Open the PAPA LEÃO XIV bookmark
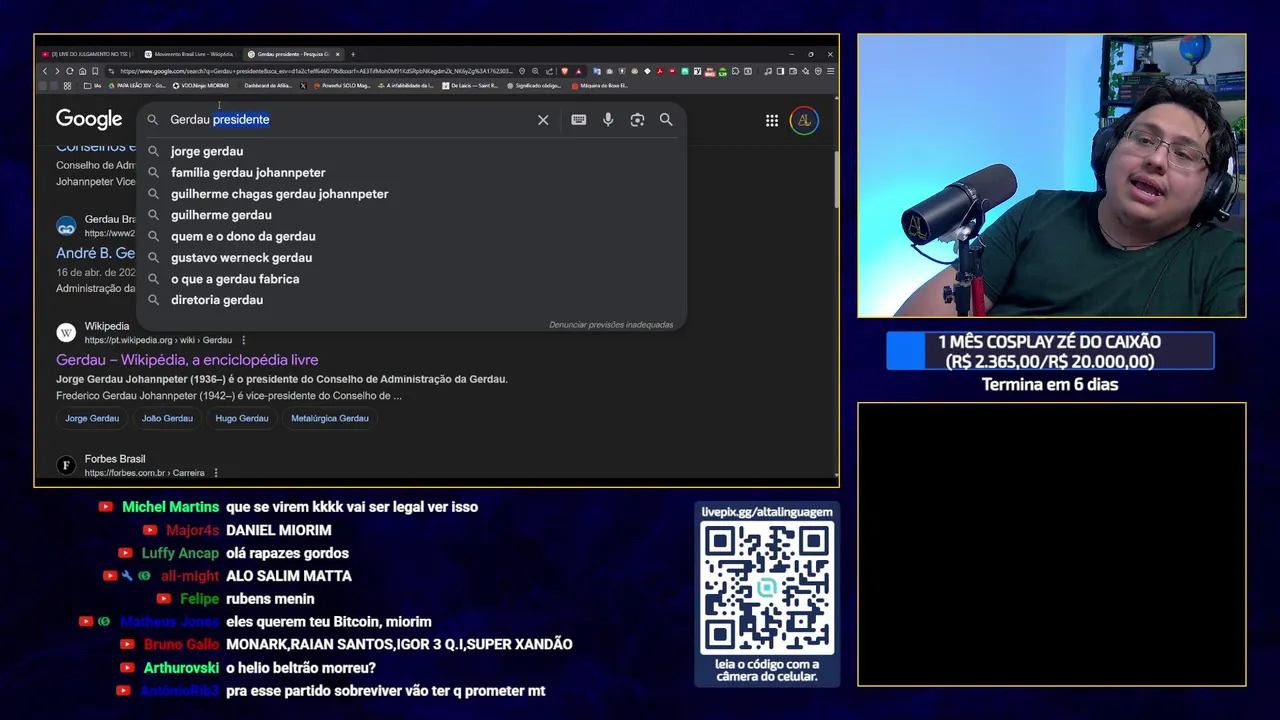This screenshot has width=1280, height=720. point(138,86)
